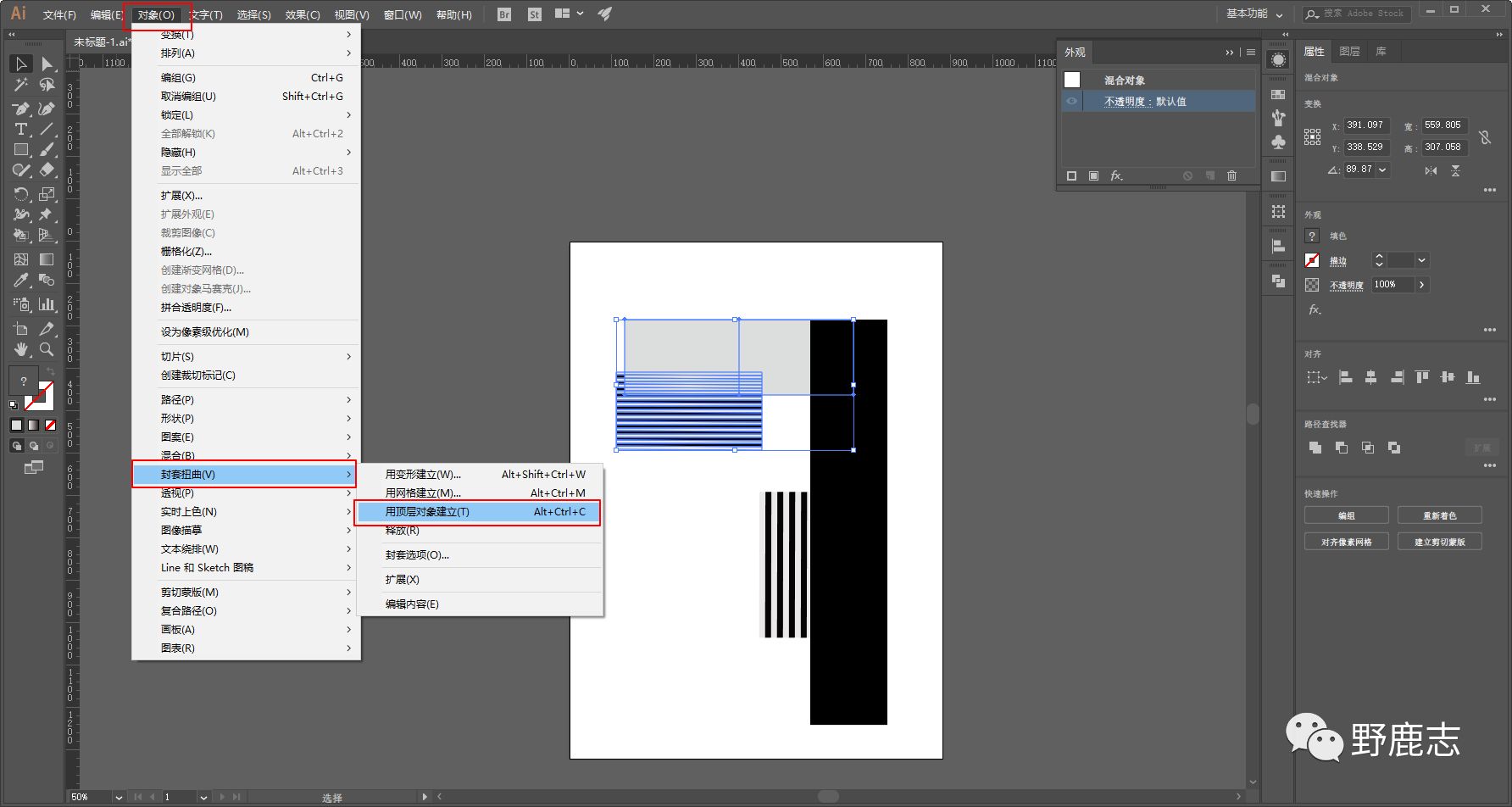
Task: Open the rotation angle dropdown
Action: click(x=1383, y=170)
